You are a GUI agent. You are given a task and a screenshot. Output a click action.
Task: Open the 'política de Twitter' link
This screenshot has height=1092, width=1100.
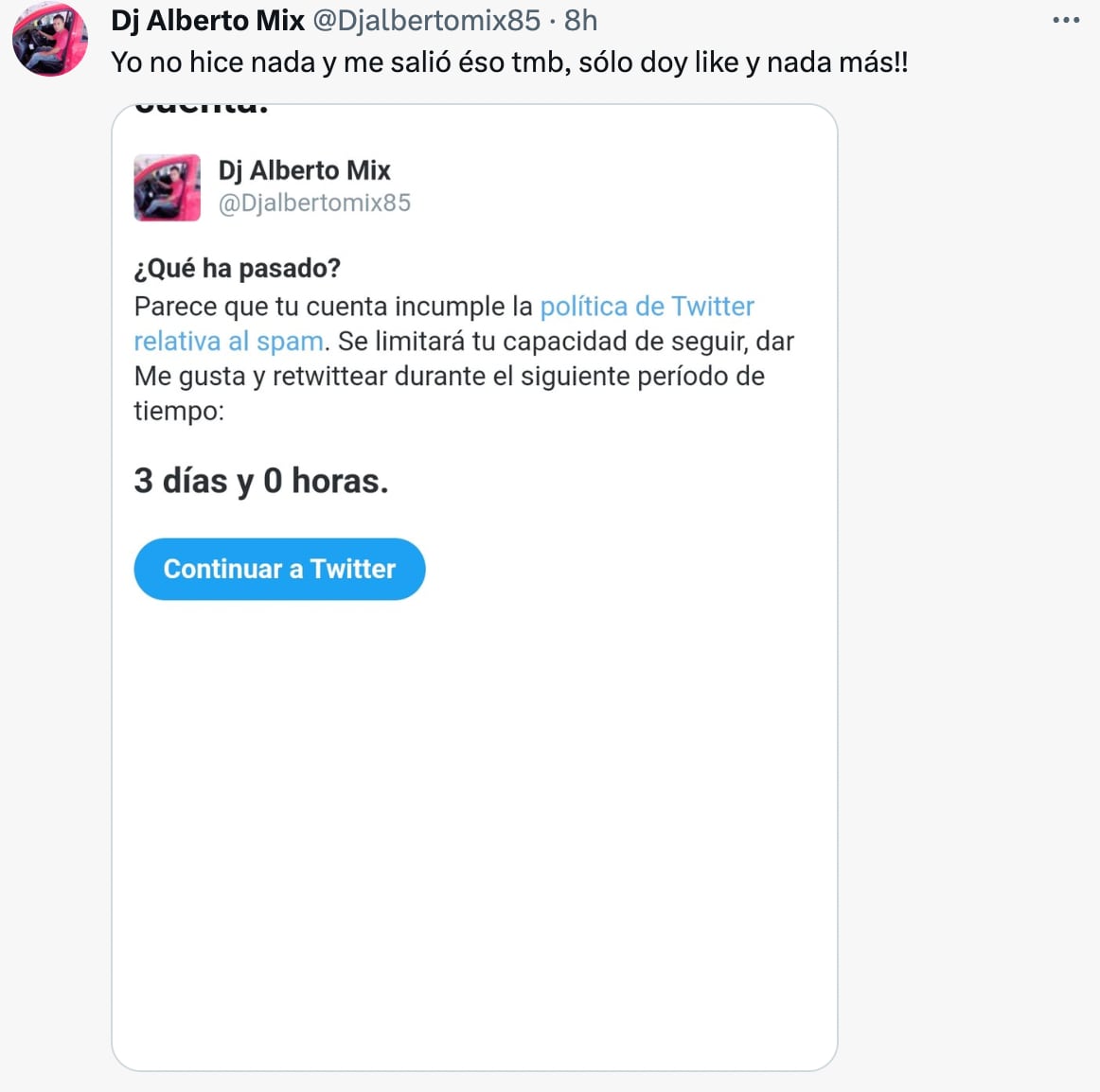pos(647,307)
